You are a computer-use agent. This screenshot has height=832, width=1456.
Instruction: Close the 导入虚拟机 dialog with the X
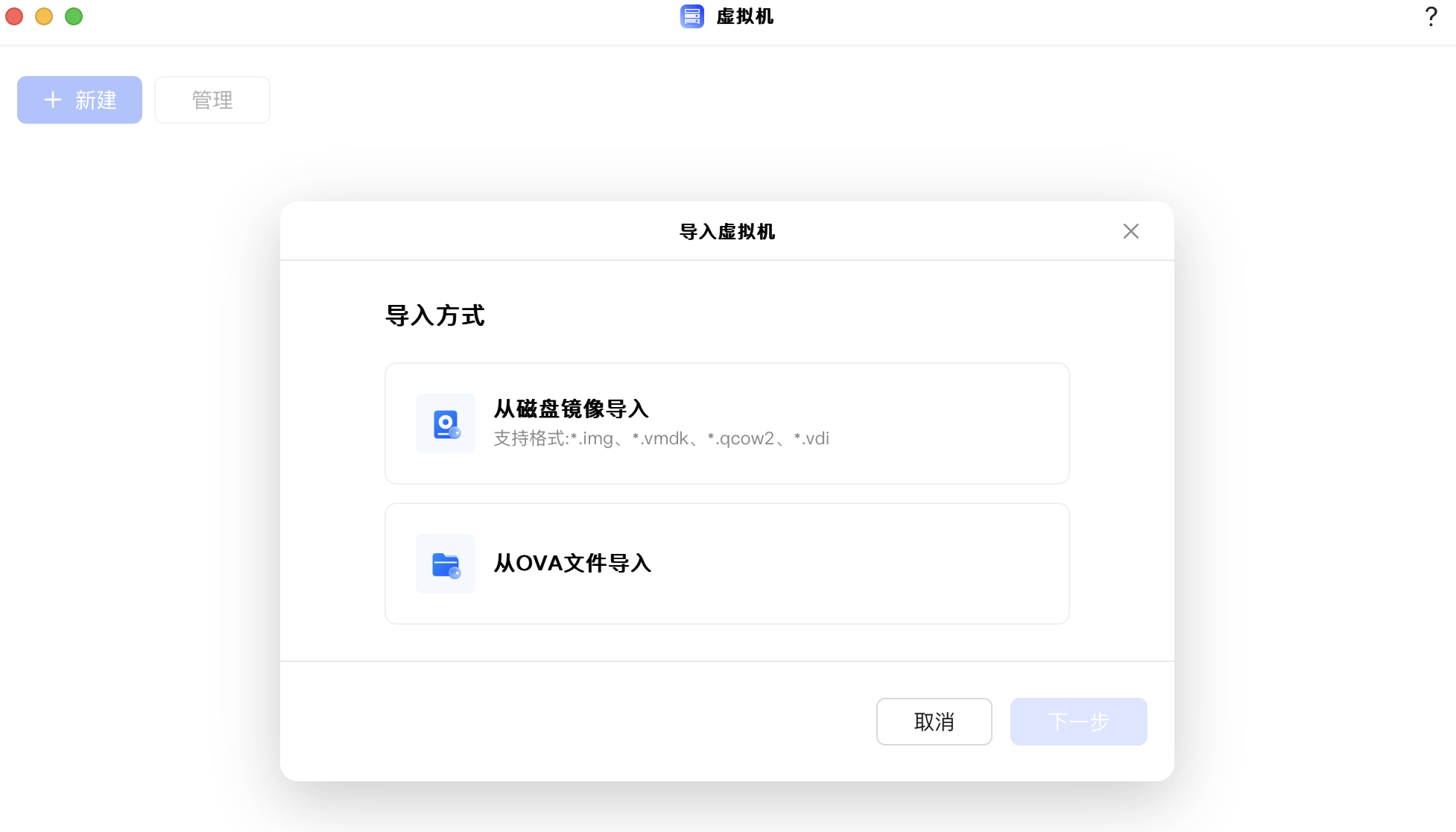(1131, 231)
